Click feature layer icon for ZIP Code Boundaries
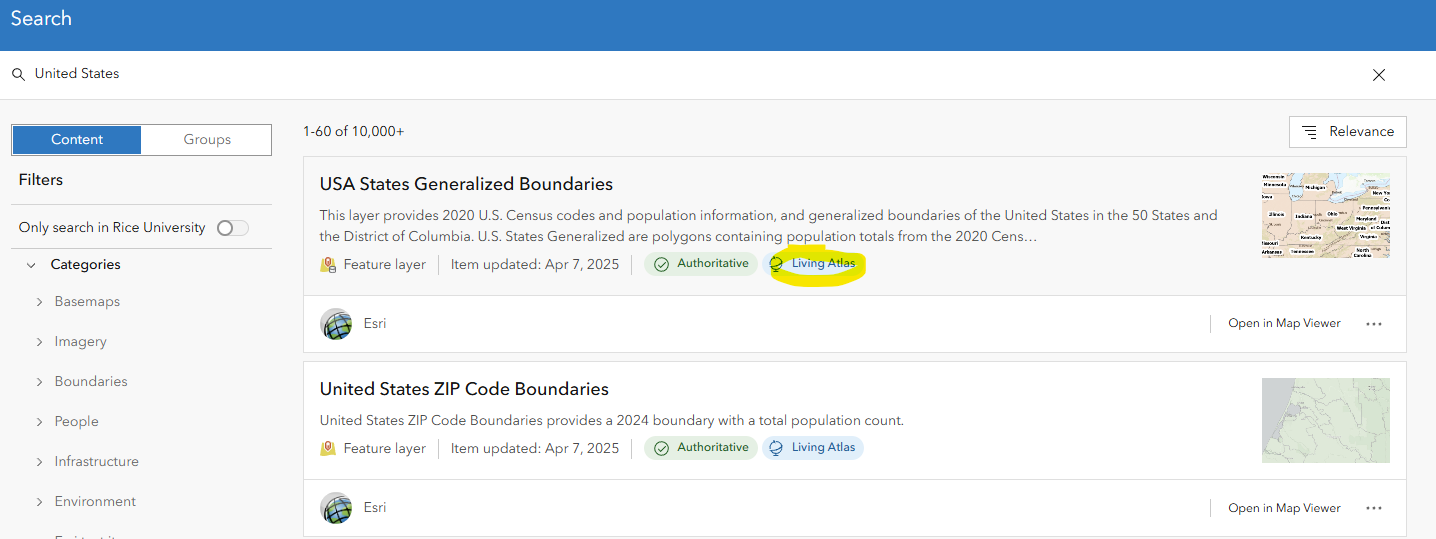1436x539 pixels. [x=328, y=449]
